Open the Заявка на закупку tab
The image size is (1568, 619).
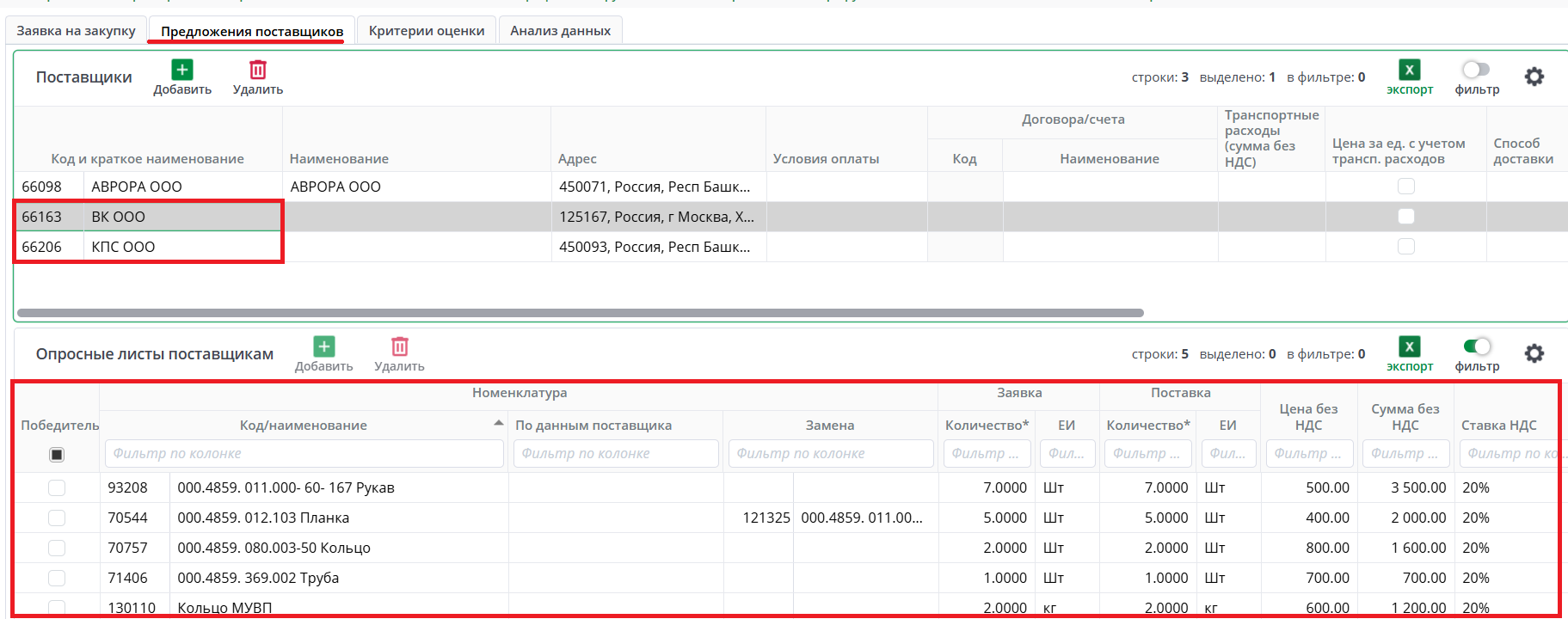76,31
